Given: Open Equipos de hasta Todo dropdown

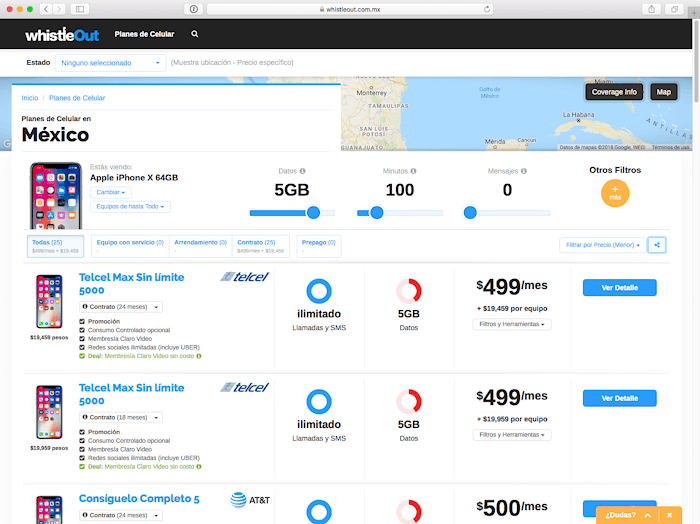Looking at the screenshot, I should tap(130, 207).
